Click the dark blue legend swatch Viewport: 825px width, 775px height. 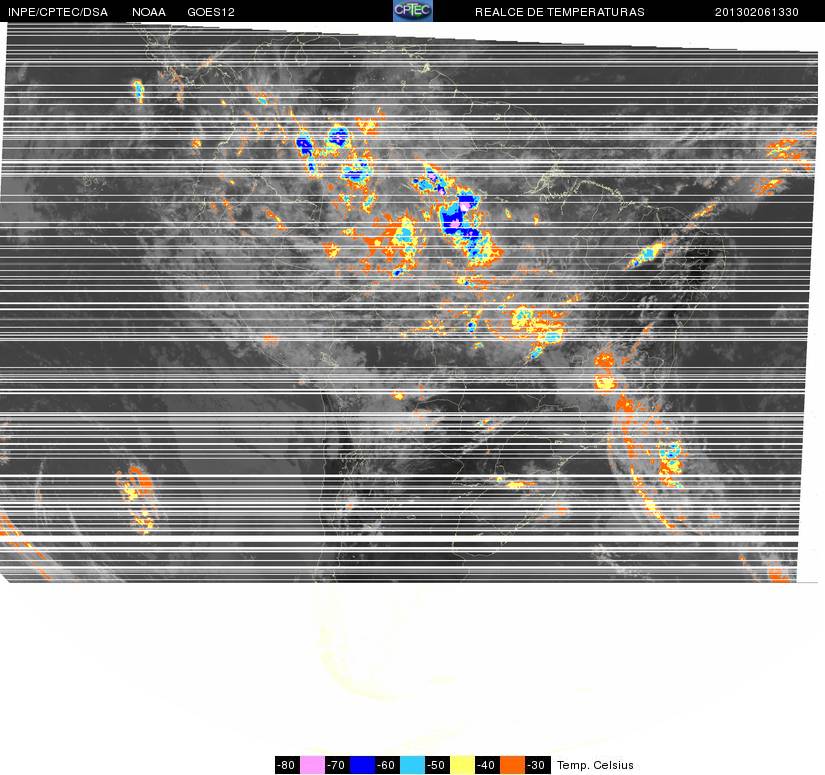363,765
